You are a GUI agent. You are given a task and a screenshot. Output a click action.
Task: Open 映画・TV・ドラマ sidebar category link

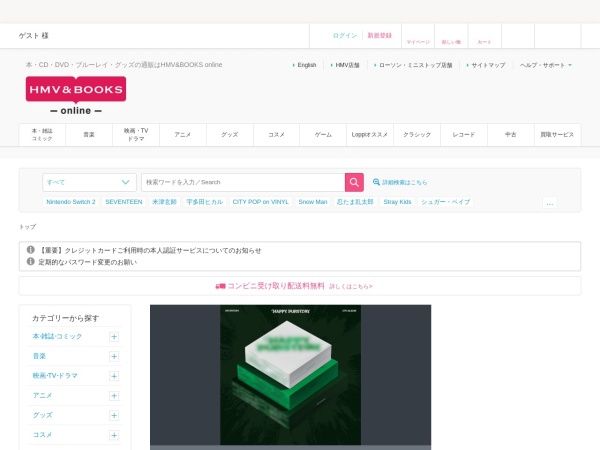click(55, 376)
